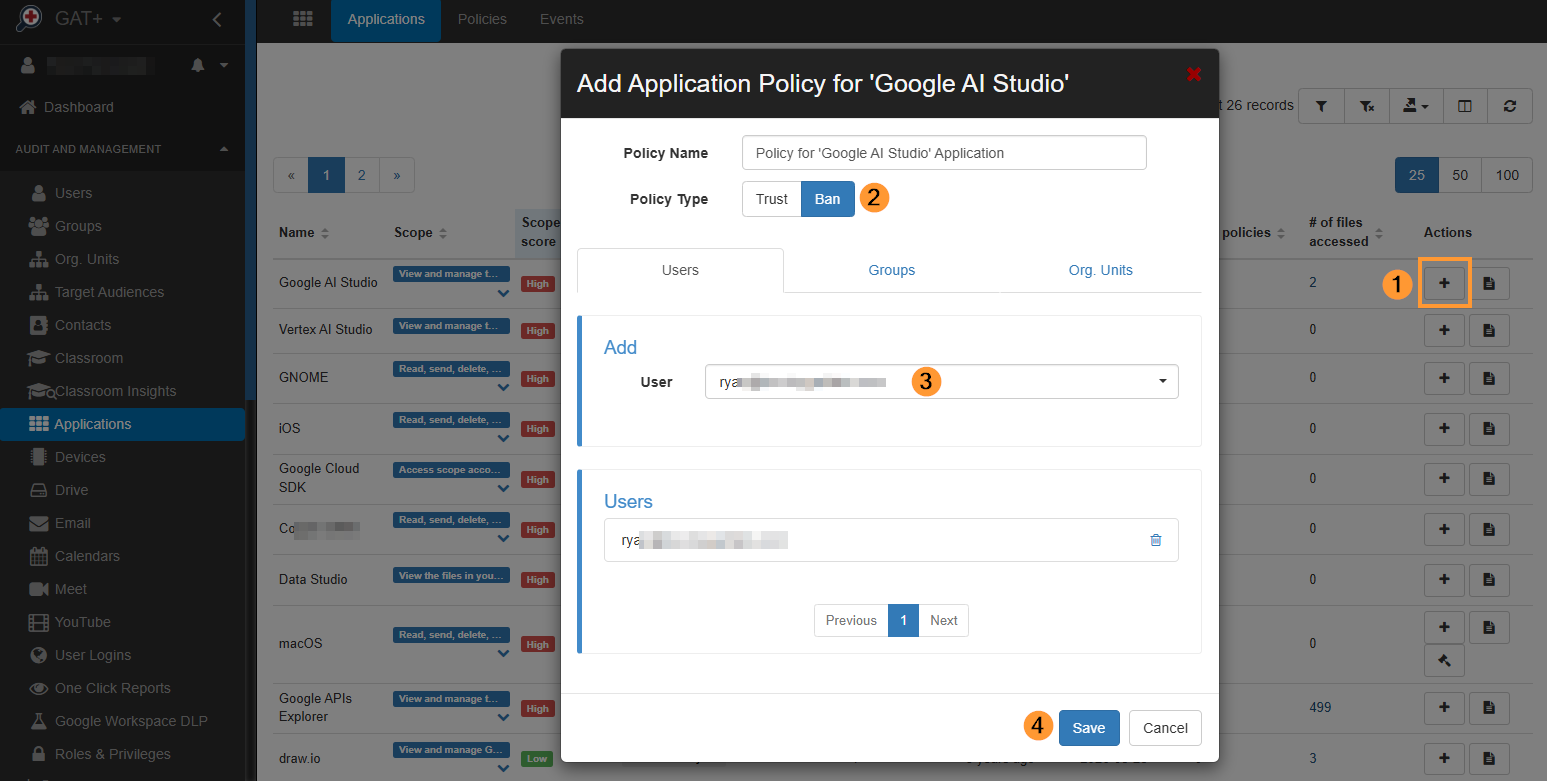
Task: Open the export dropdown icon
Action: click(1415, 106)
